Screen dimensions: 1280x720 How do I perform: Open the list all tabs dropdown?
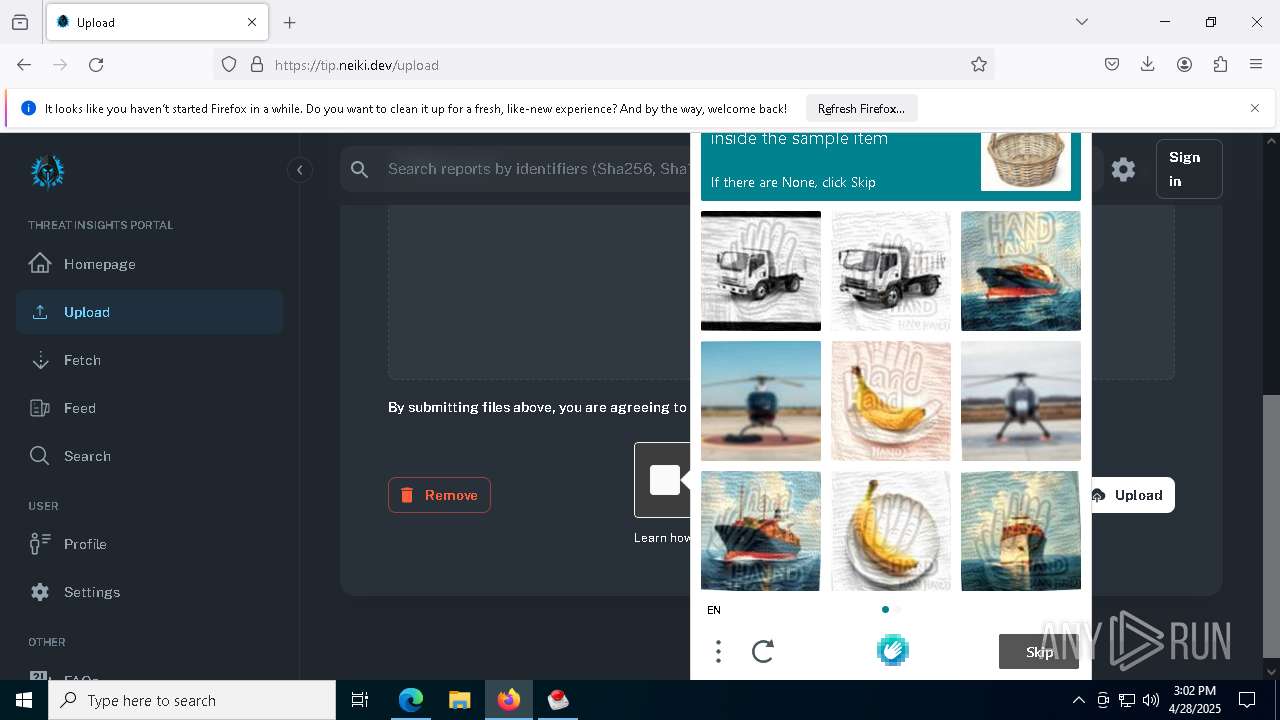coord(1082,22)
